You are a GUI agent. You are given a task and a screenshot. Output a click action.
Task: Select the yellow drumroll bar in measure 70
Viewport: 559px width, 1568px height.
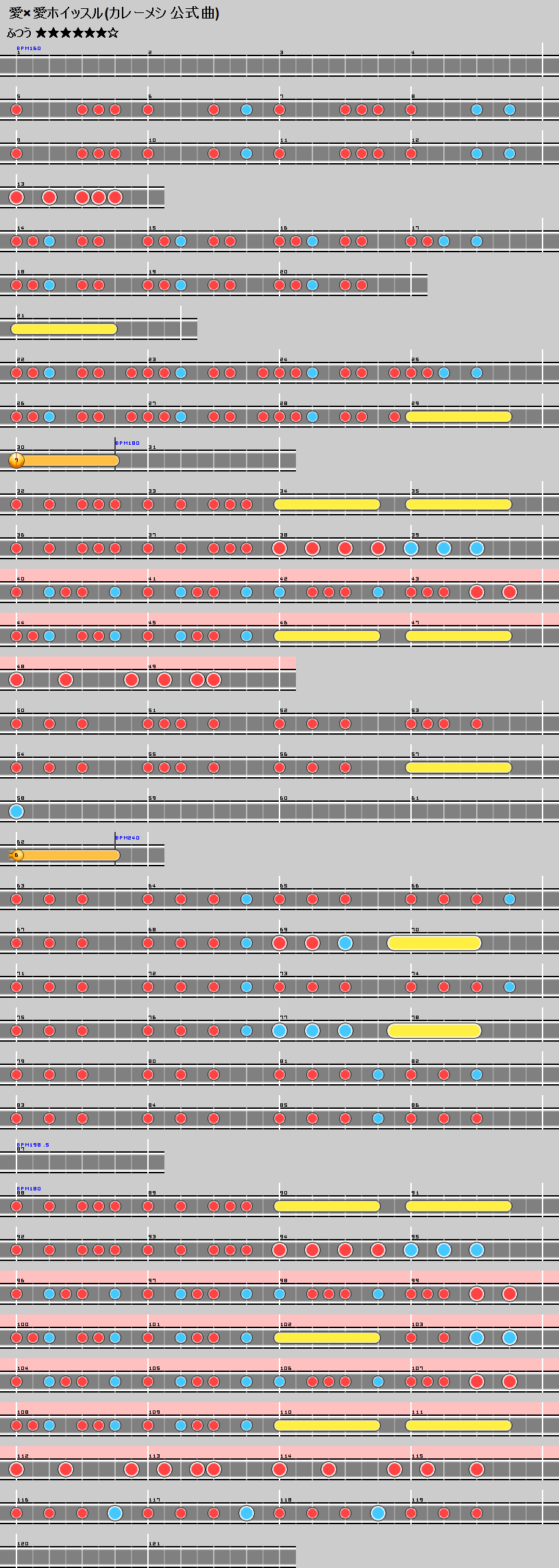[434, 943]
